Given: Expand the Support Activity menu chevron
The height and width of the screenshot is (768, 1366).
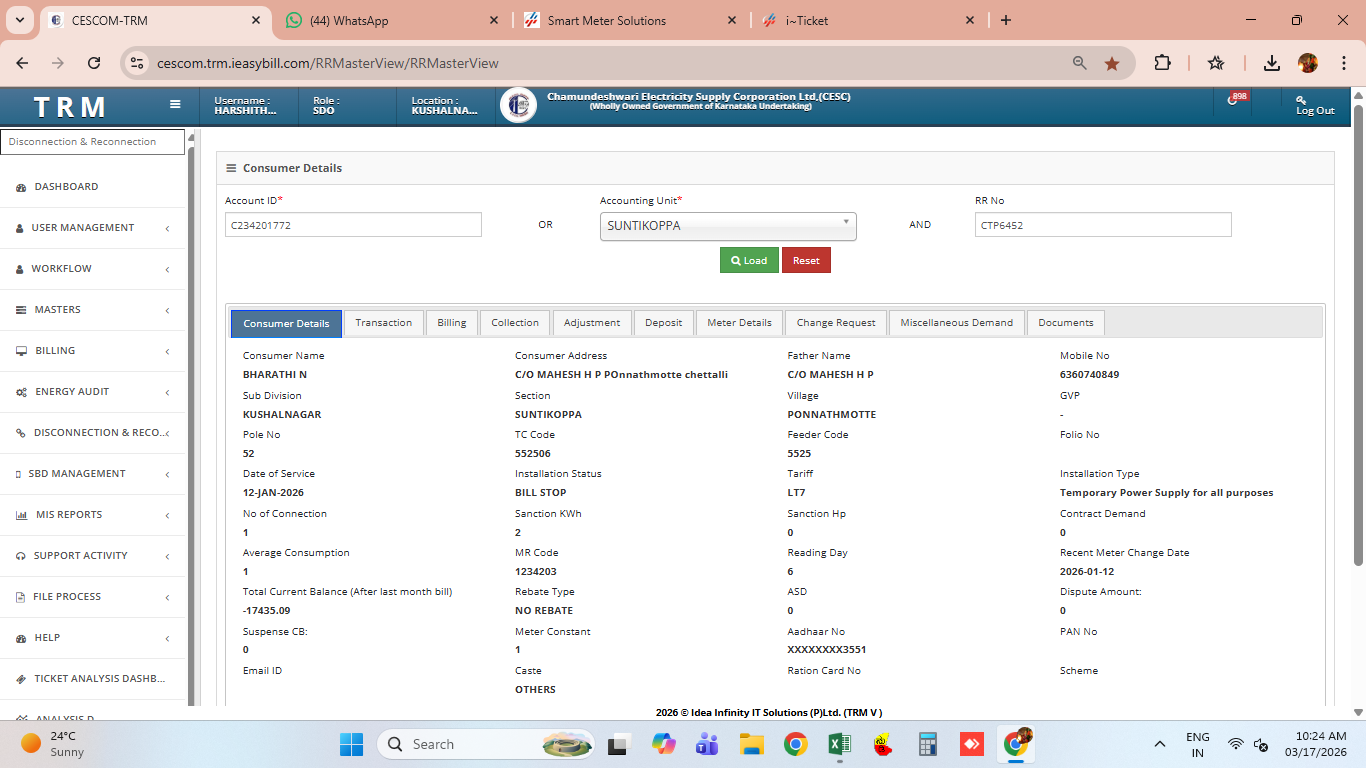Looking at the screenshot, I should (x=167, y=556).
